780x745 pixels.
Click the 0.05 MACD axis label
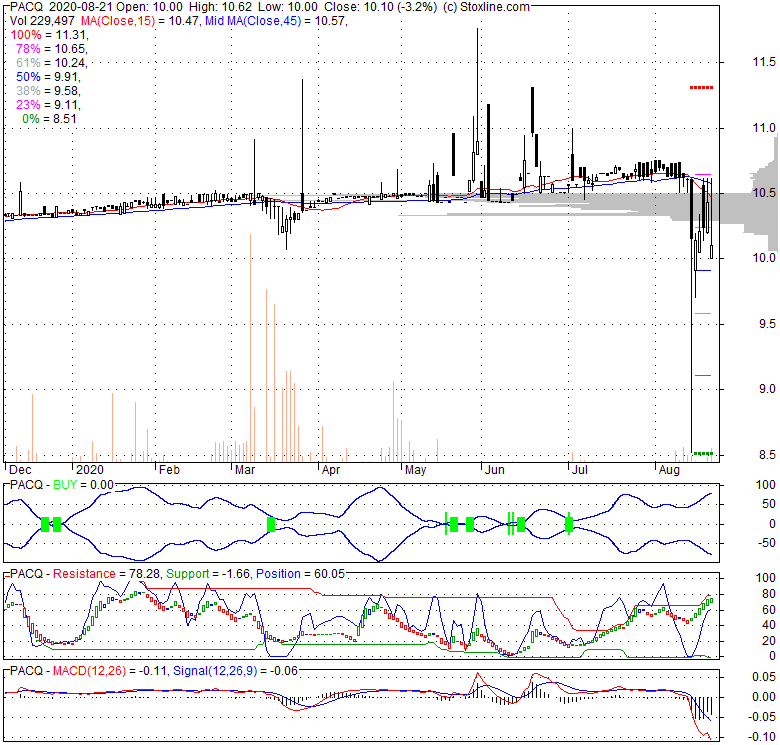pyautogui.click(x=764, y=677)
